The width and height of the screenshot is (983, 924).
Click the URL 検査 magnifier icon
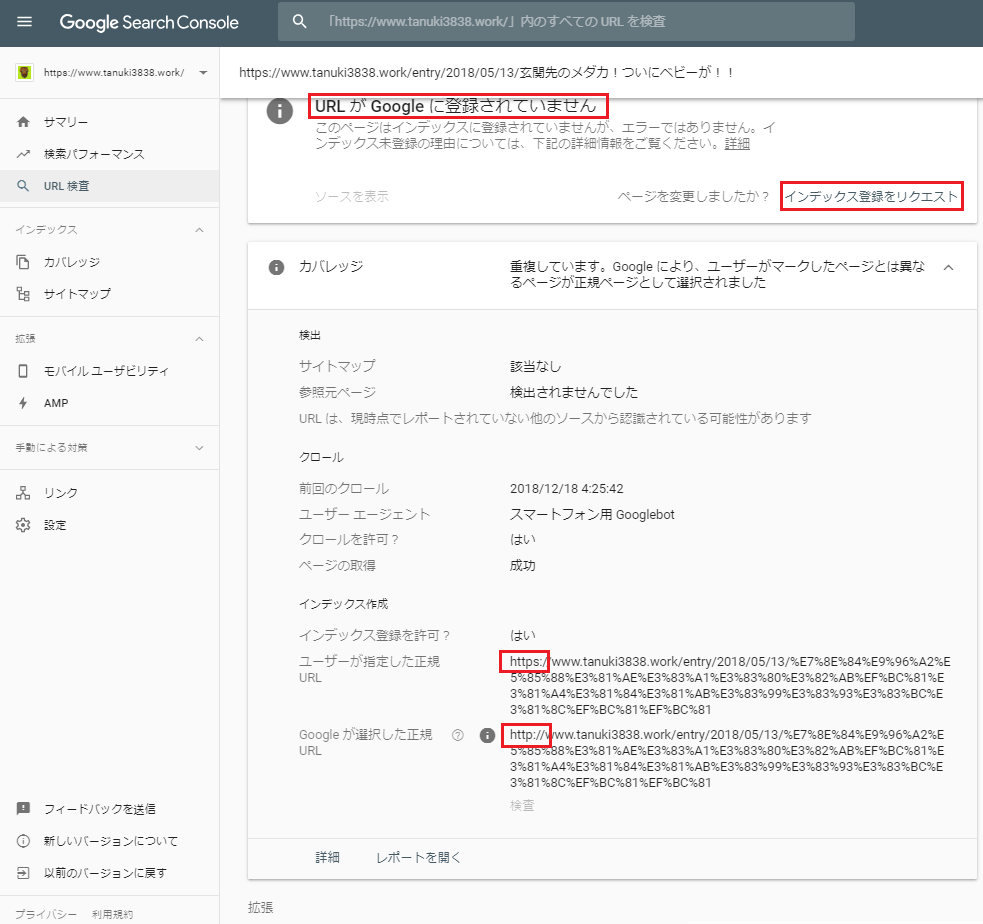coord(23,186)
